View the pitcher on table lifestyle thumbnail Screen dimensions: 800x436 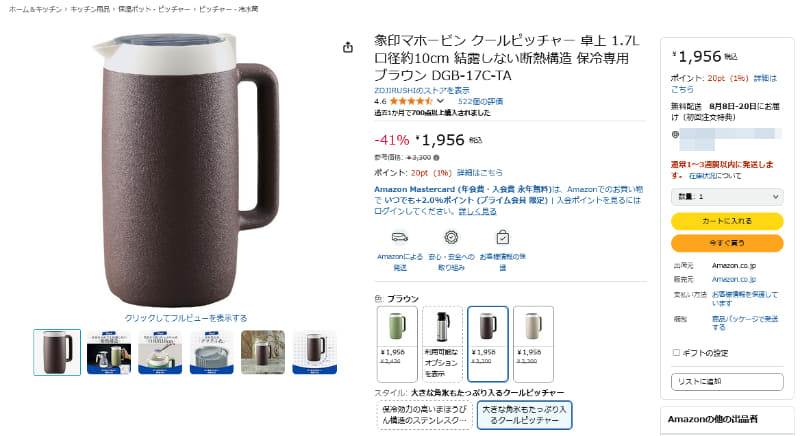point(263,352)
